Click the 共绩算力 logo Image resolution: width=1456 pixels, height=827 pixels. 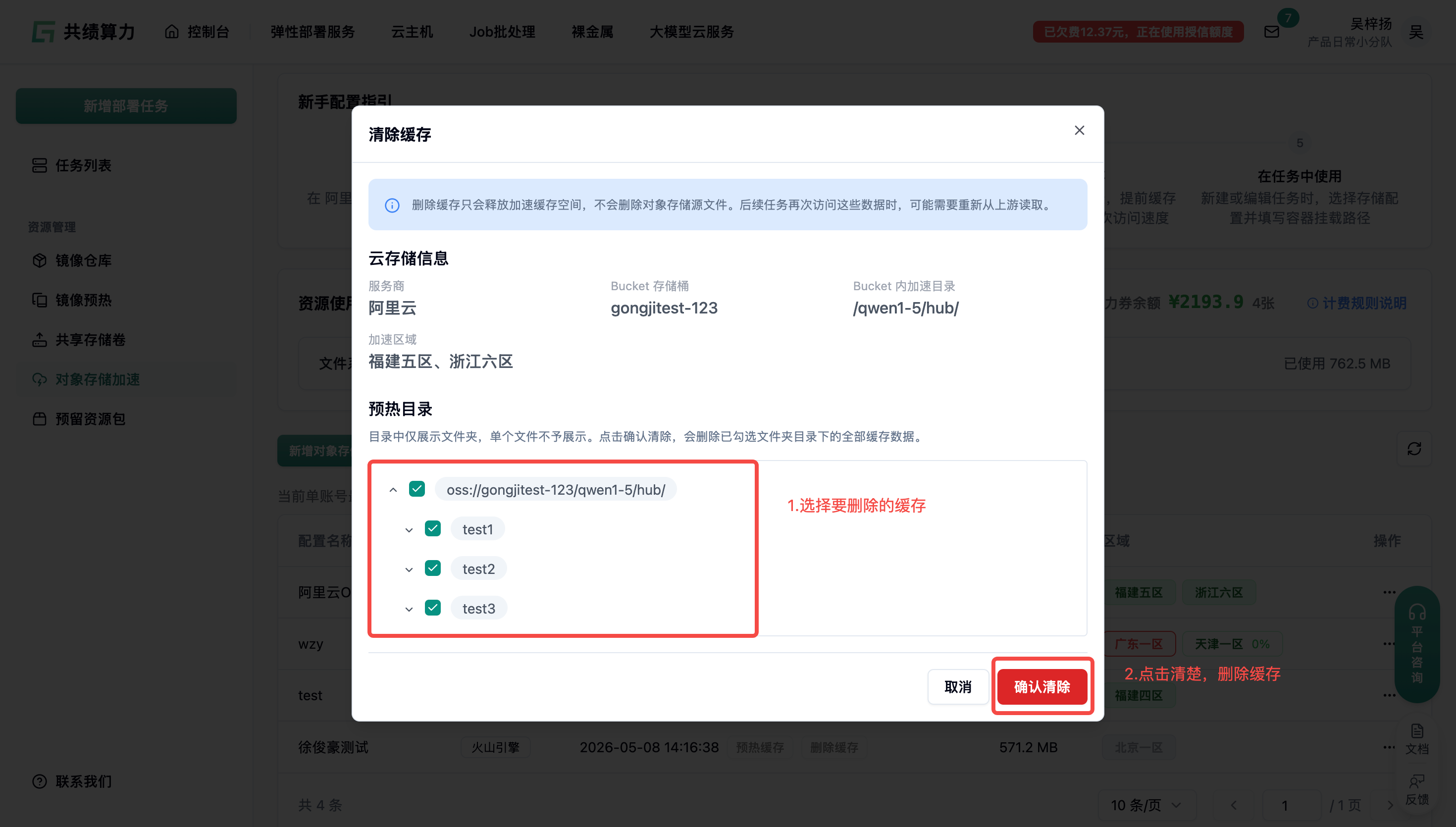tap(84, 32)
